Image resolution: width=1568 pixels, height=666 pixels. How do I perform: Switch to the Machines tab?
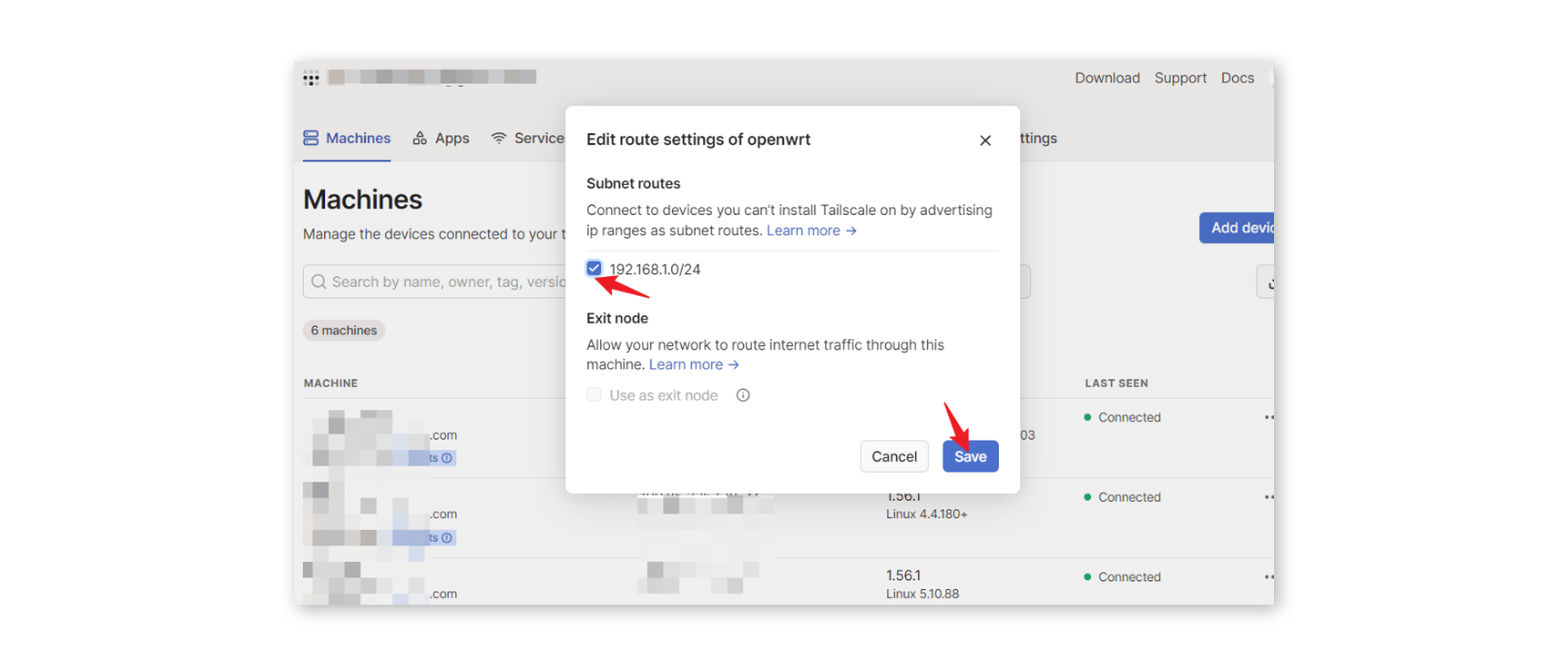(347, 138)
